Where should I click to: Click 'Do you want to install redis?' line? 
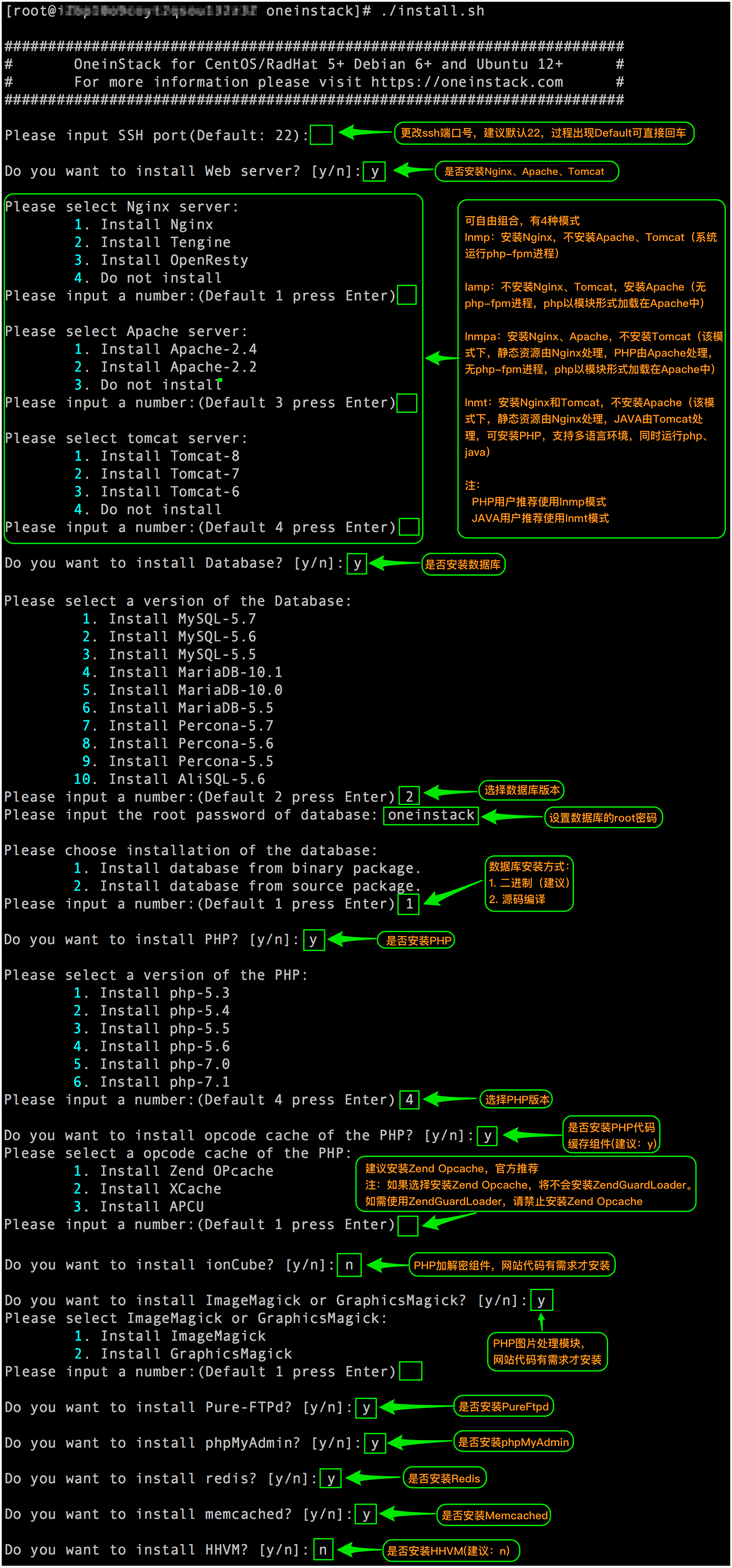point(161,1479)
